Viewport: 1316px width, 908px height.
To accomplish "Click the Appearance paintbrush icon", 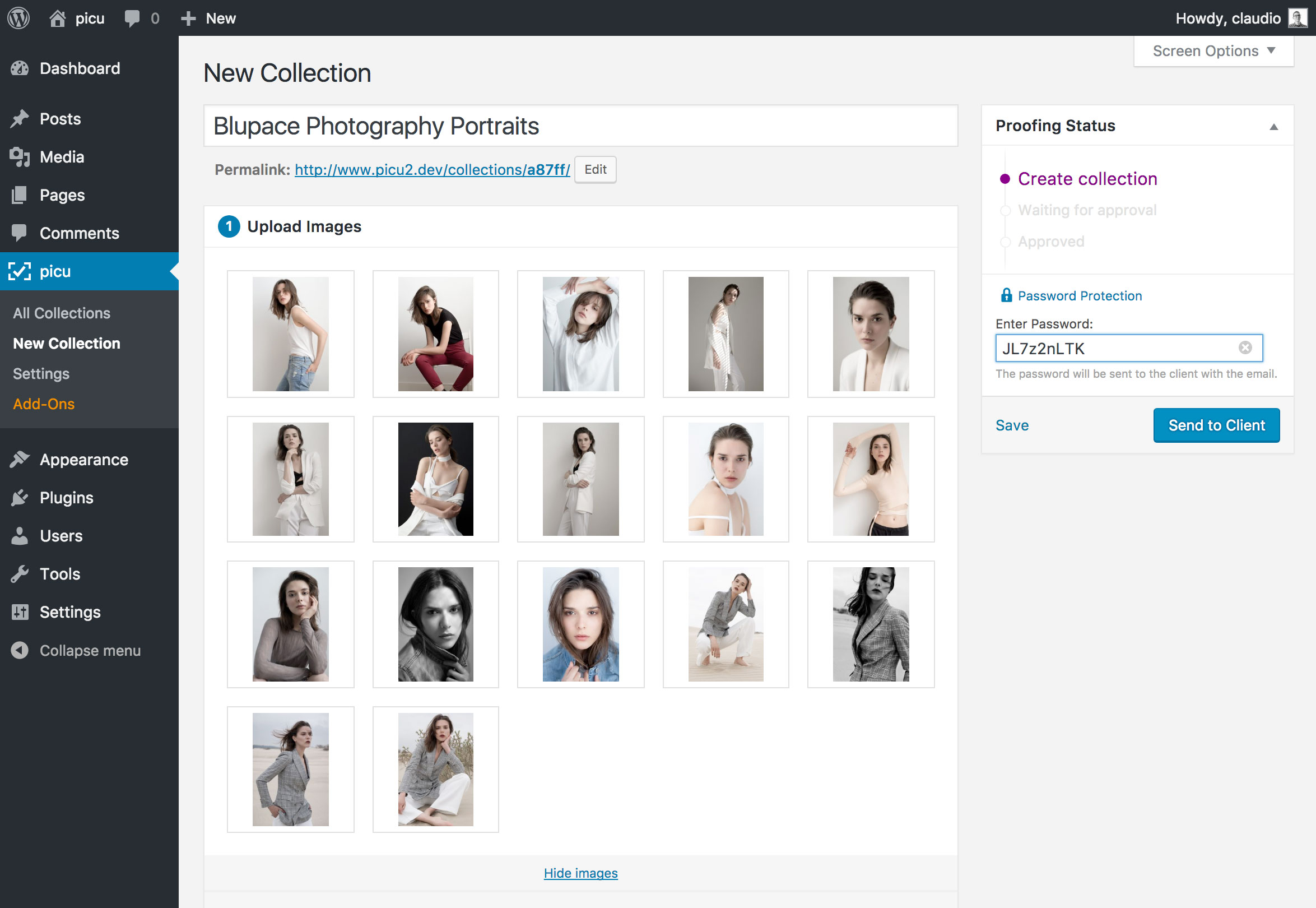I will pos(20,459).
